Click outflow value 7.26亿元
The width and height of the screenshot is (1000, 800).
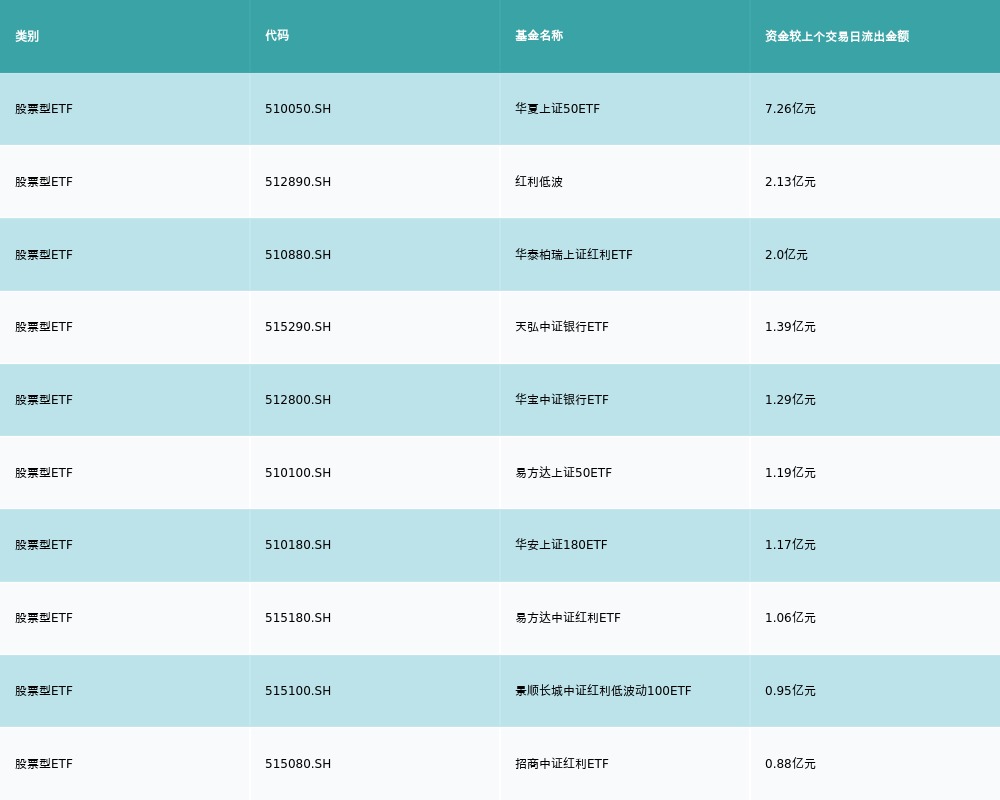point(790,109)
